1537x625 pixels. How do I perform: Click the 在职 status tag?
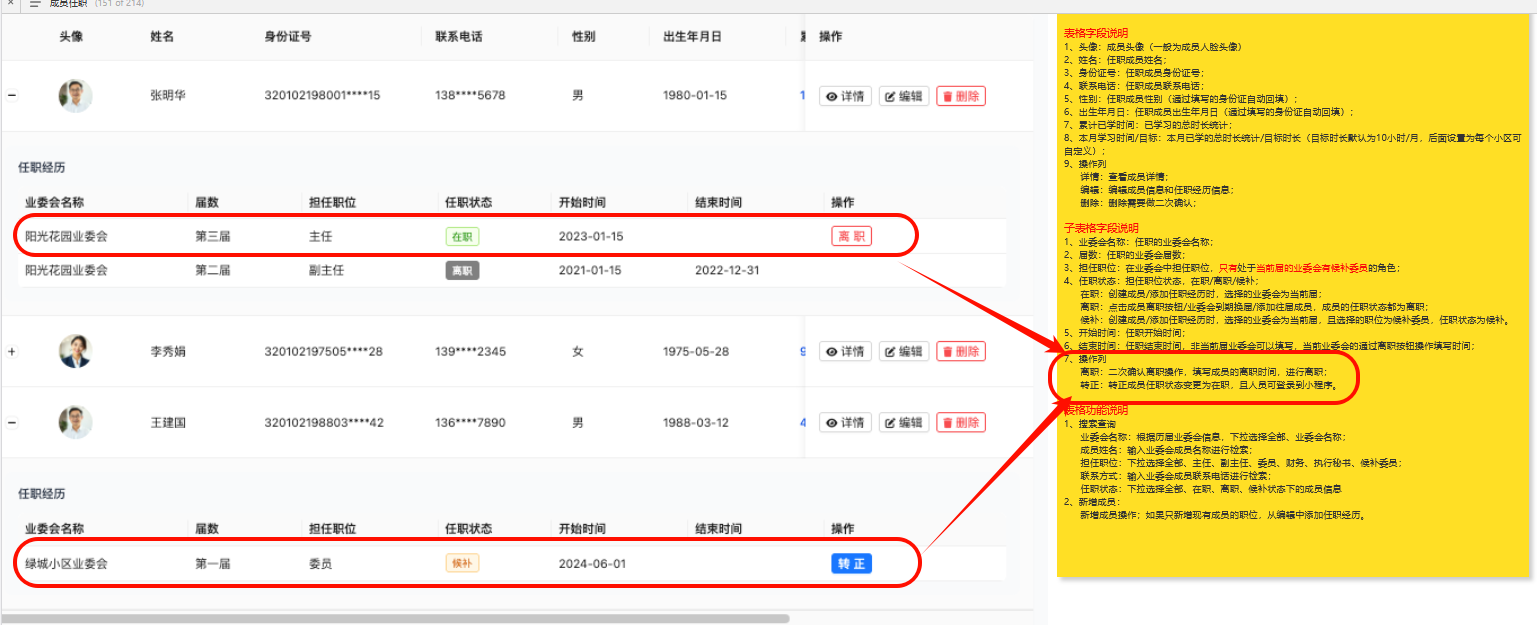(462, 237)
